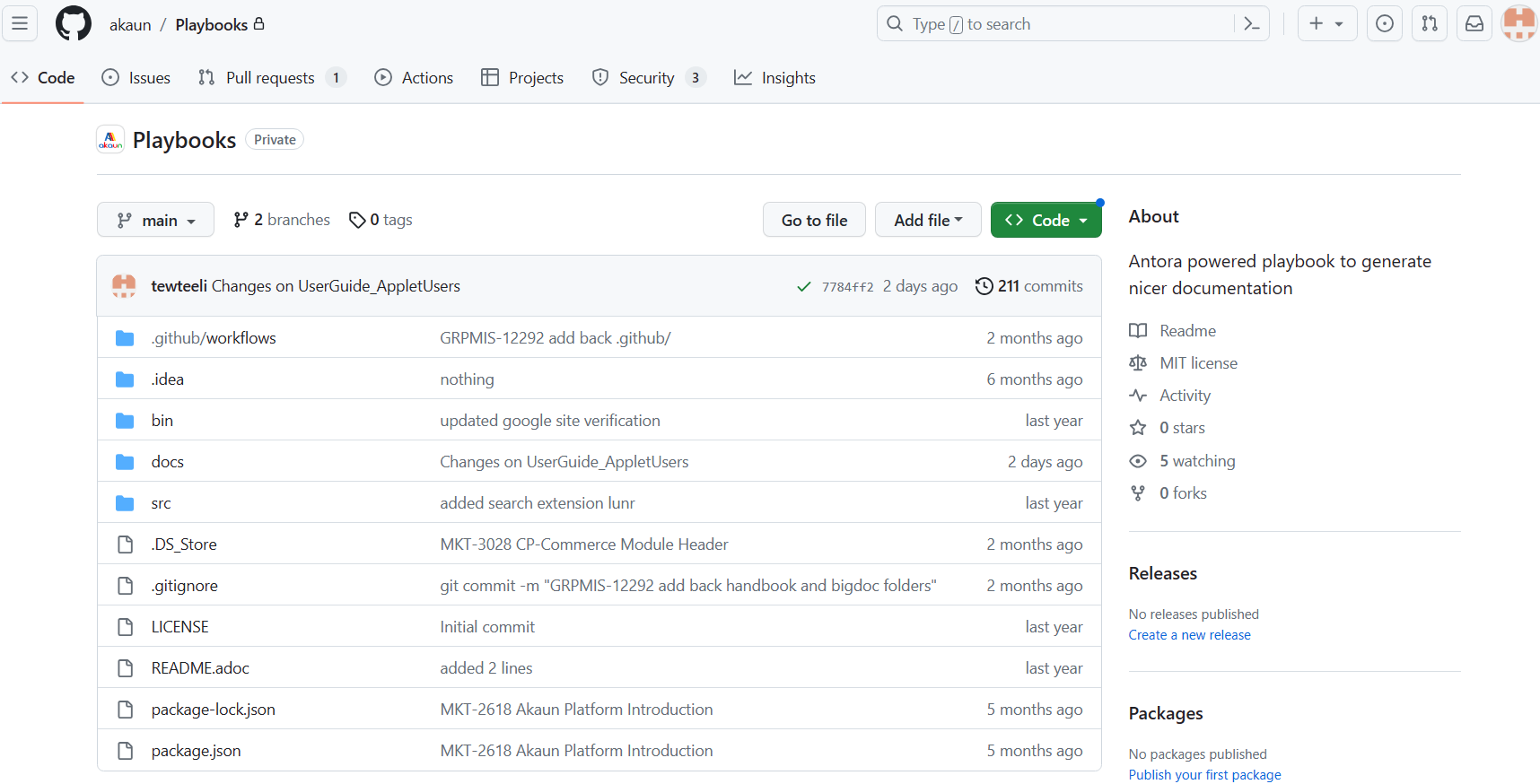Open the issues shortcut icon in header
Screen dimensions: 1540x784
pyautogui.click(x=1385, y=24)
